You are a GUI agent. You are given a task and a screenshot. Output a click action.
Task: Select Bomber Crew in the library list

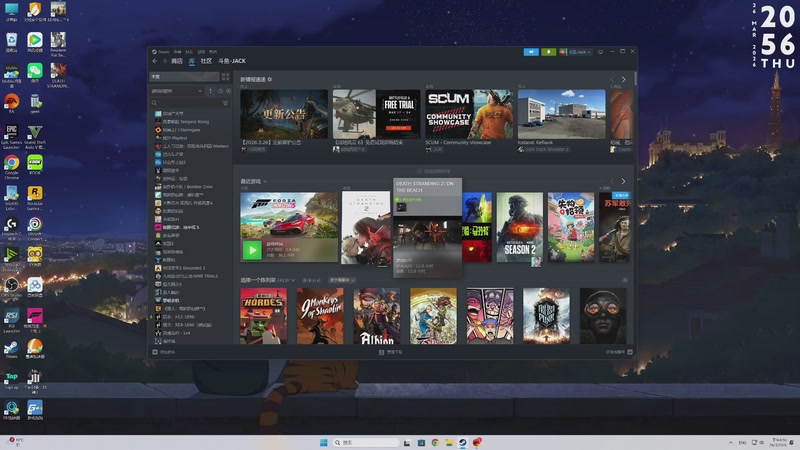184,187
